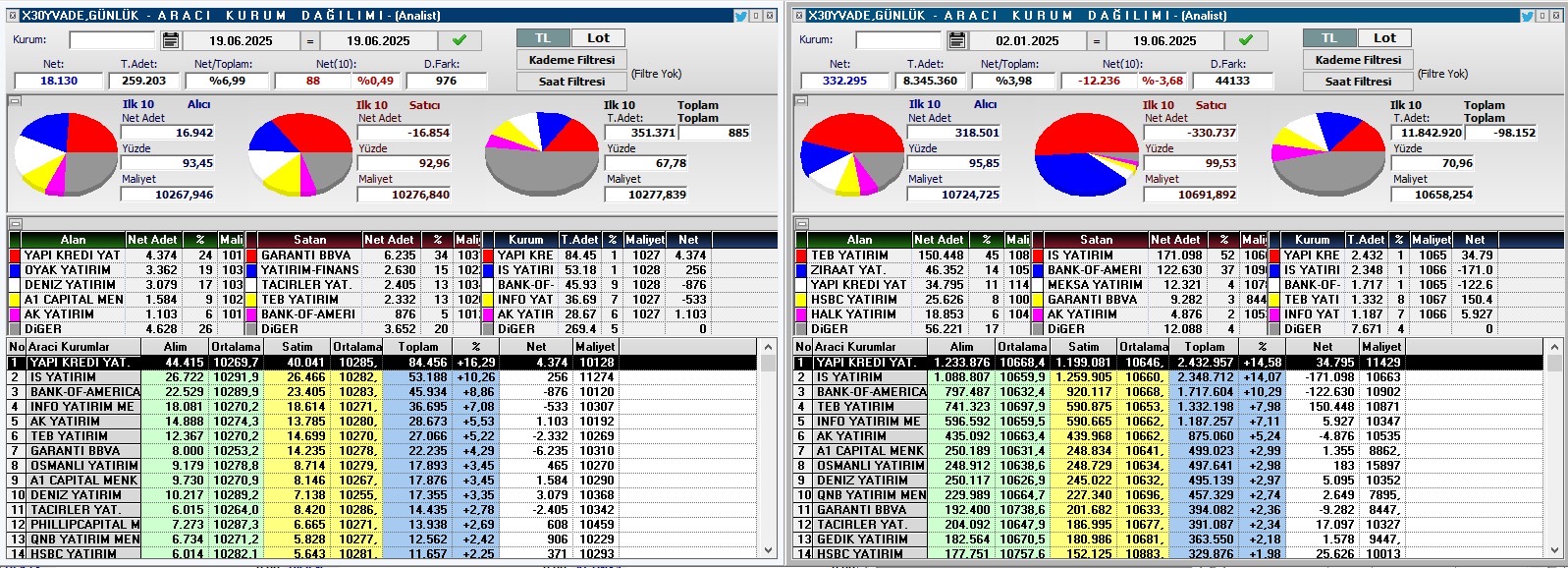Open Saat Filtresi in the right window
The image size is (1568, 568).
click(x=1358, y=82)
